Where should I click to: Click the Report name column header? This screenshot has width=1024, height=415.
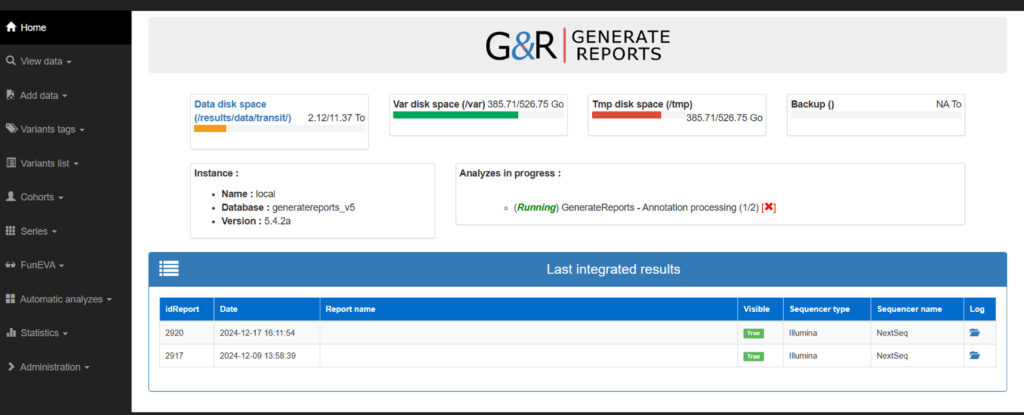click(x=529, y=309)
